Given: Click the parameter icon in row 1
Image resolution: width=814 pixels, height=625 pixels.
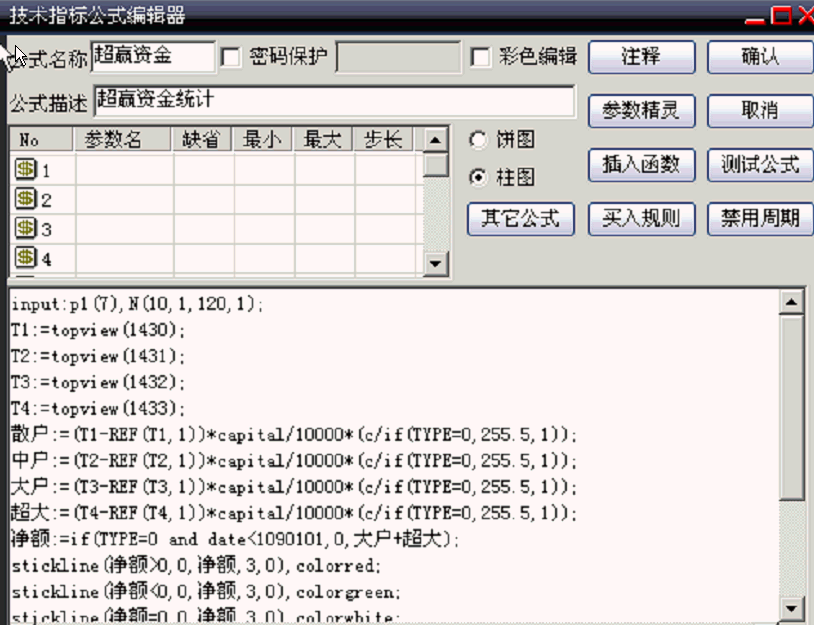Looking at the screenshot, I should pos(24,170).
